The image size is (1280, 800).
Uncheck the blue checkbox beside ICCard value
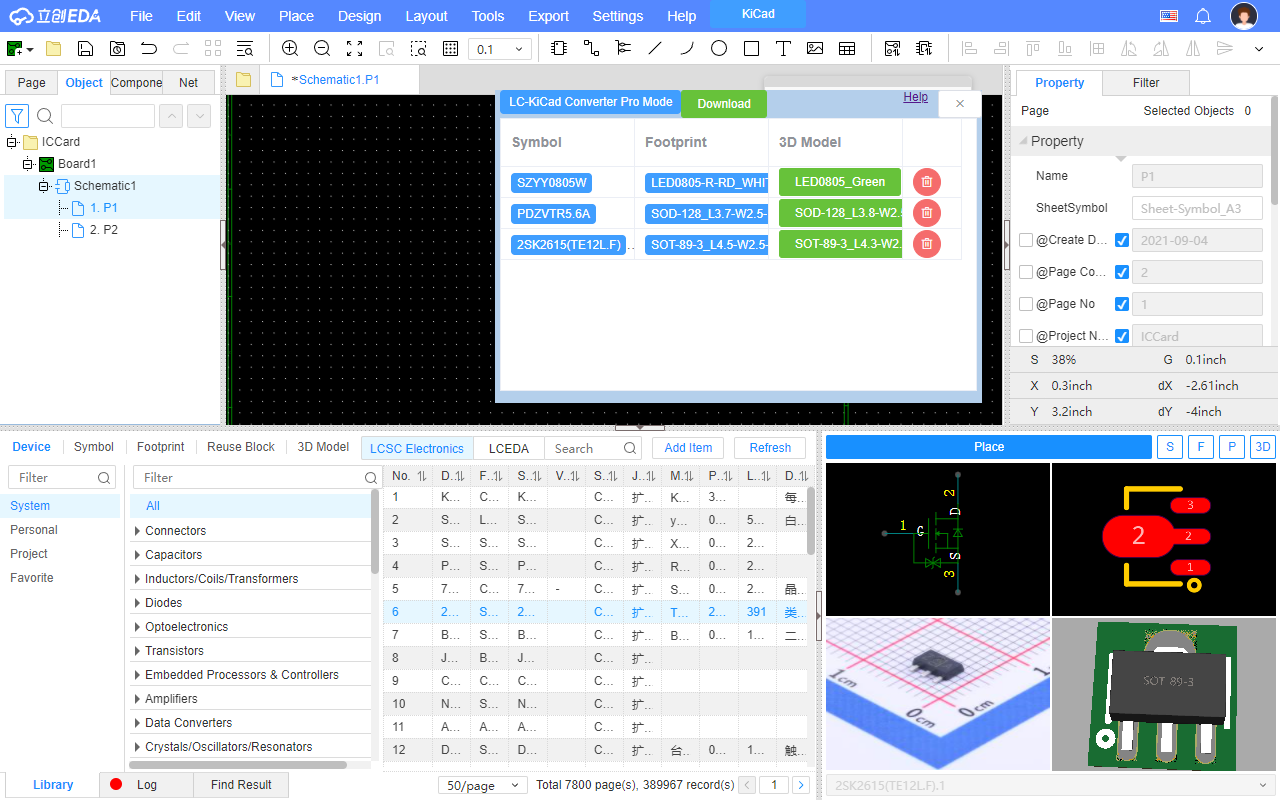tap(1122, 336)
